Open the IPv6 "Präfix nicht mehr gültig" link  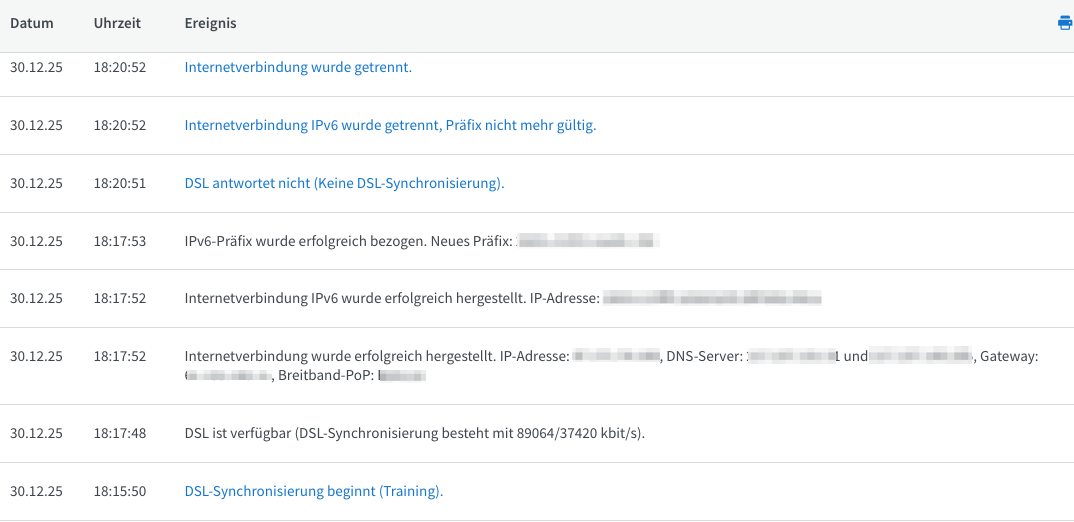coord(390,126)
